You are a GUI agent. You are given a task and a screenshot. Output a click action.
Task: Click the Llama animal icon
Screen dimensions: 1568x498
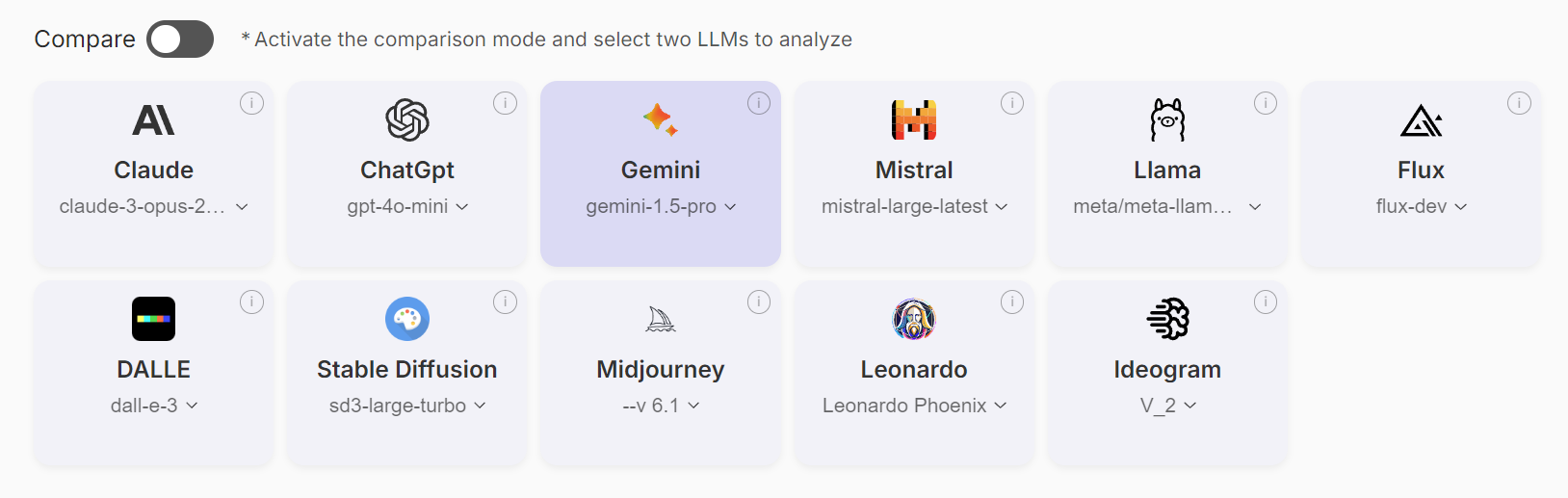coord(1167,120)
